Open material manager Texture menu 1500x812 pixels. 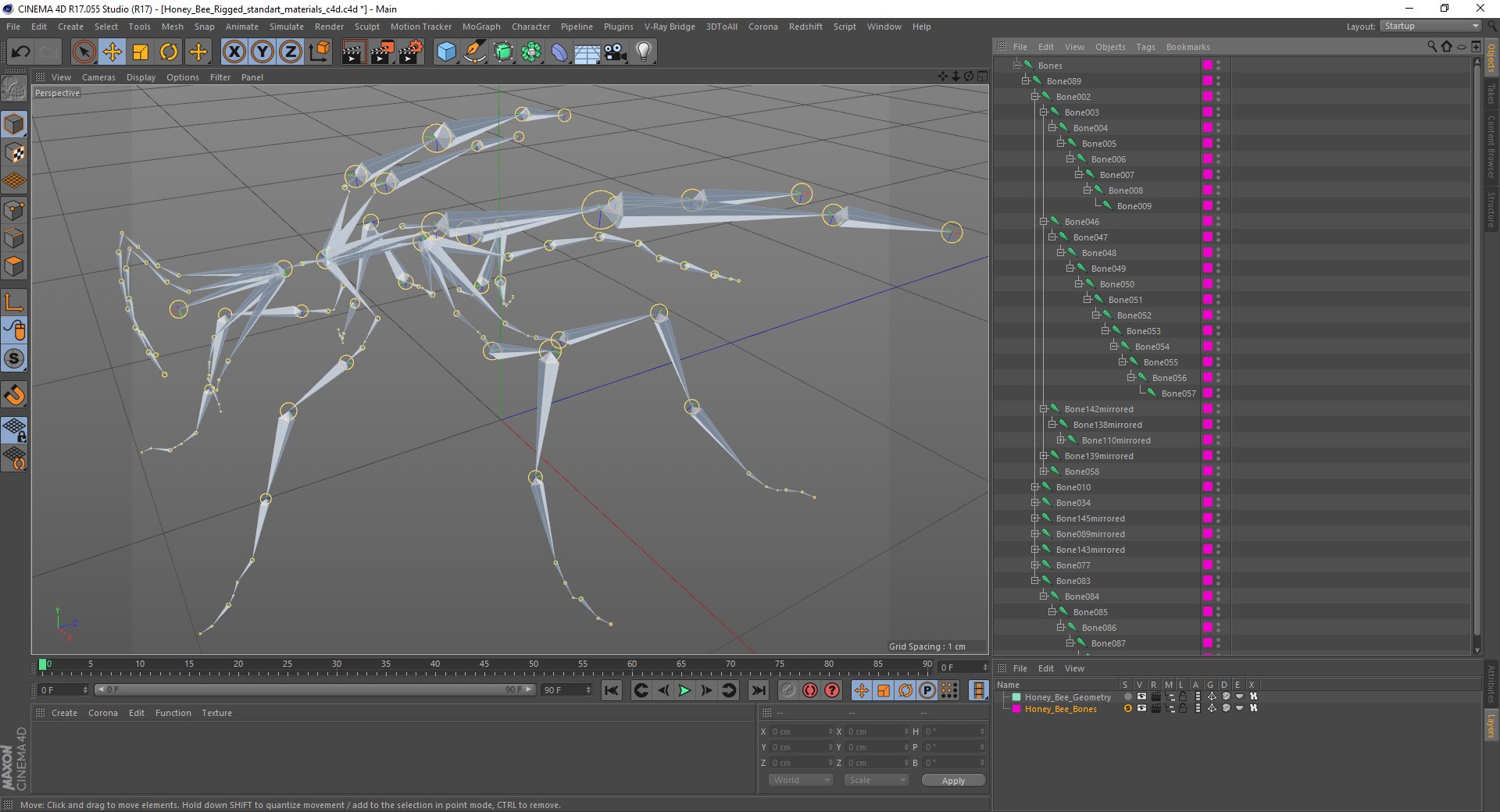[216, 713]
